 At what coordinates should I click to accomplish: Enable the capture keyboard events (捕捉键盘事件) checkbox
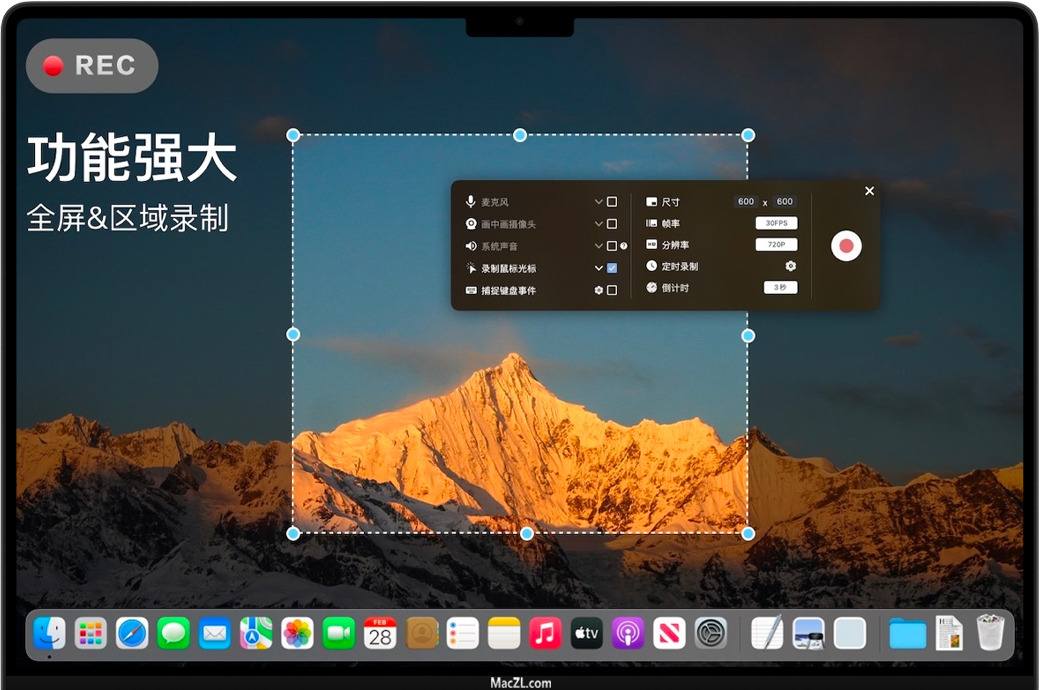612,290
